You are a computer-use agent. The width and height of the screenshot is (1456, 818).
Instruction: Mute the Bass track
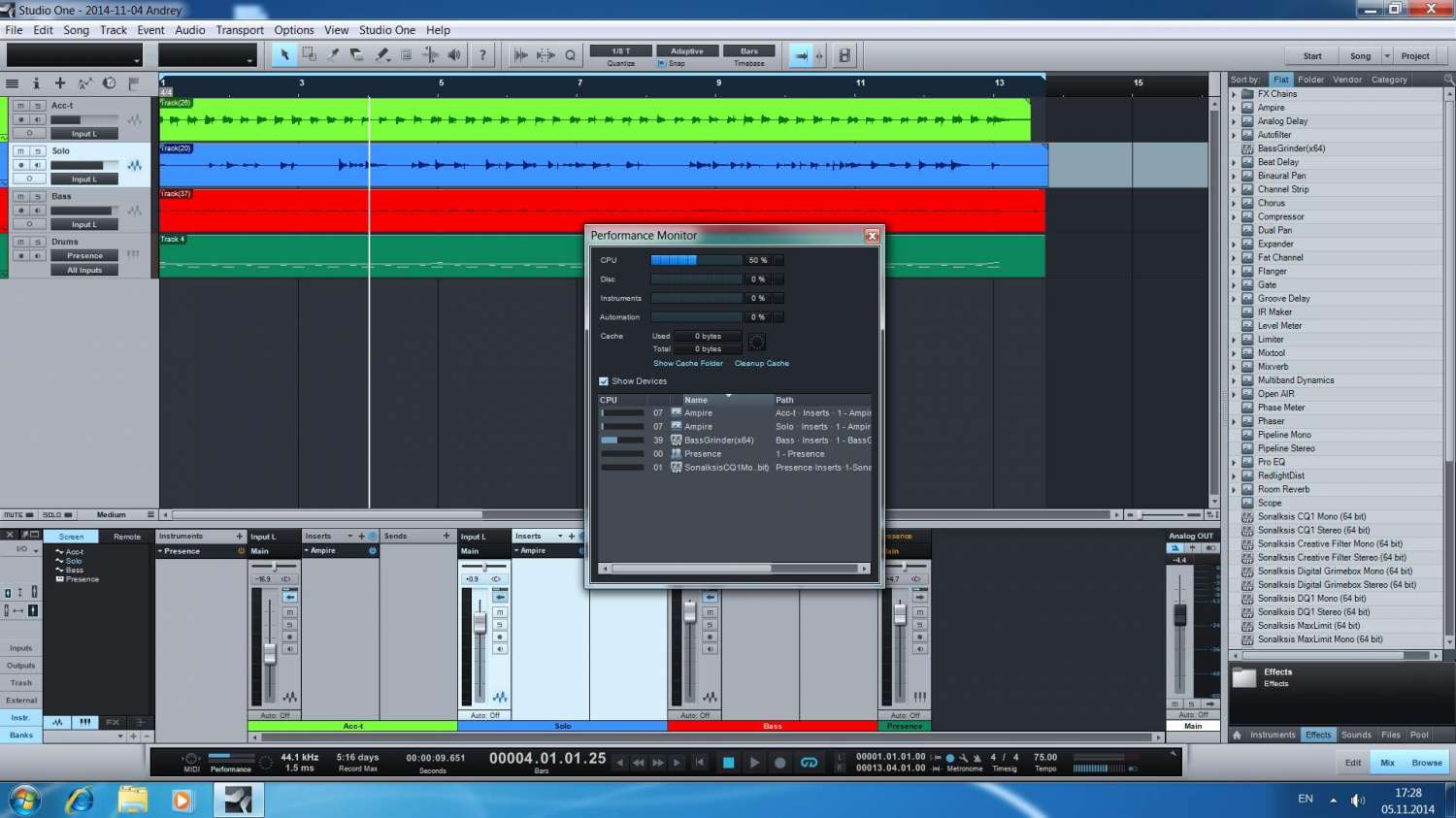(20, 196)
